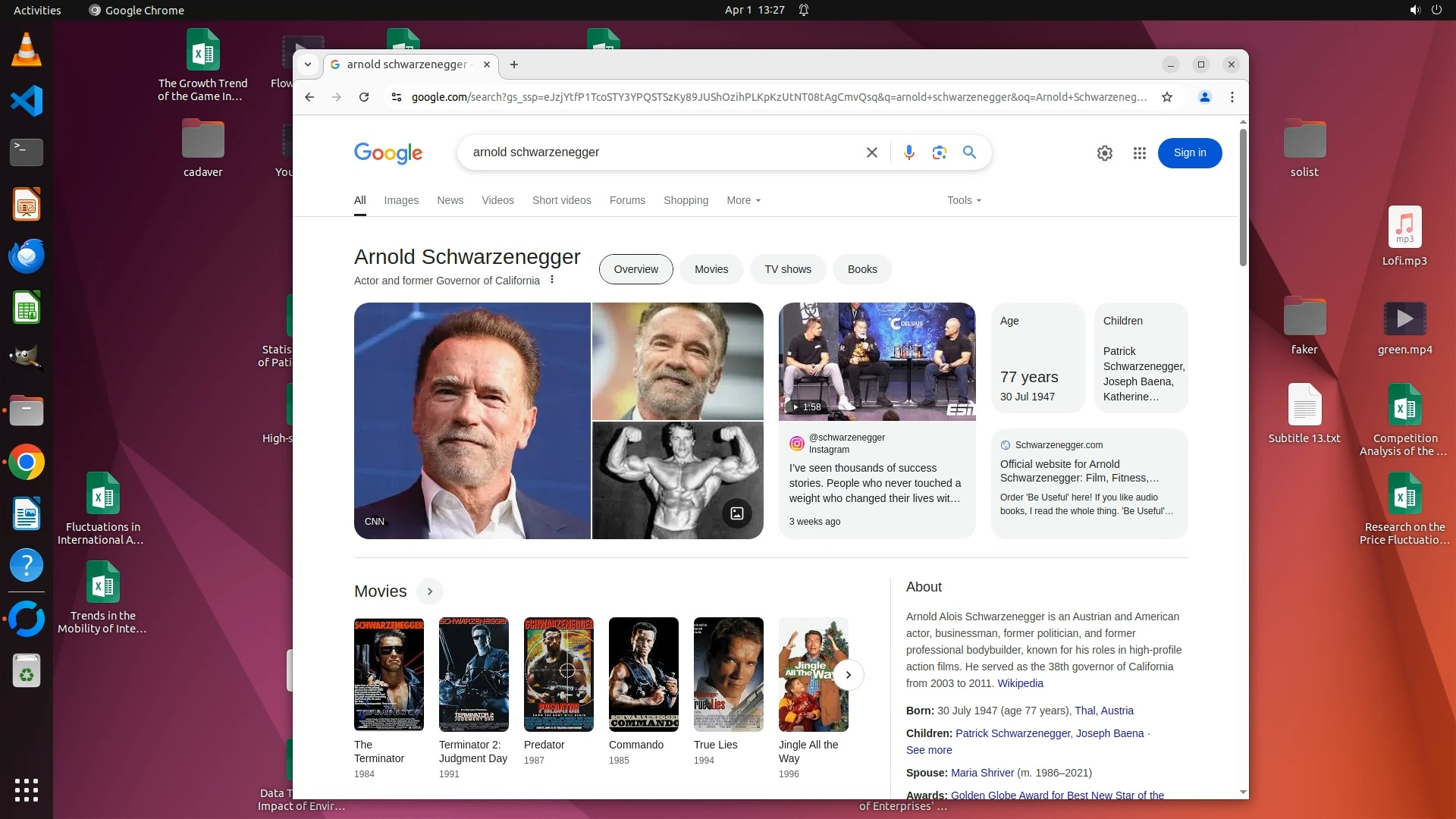This screenshot has width=1456, height=819.
Task: Expand the Chrome tab search chevron
Action: (308, 64)
